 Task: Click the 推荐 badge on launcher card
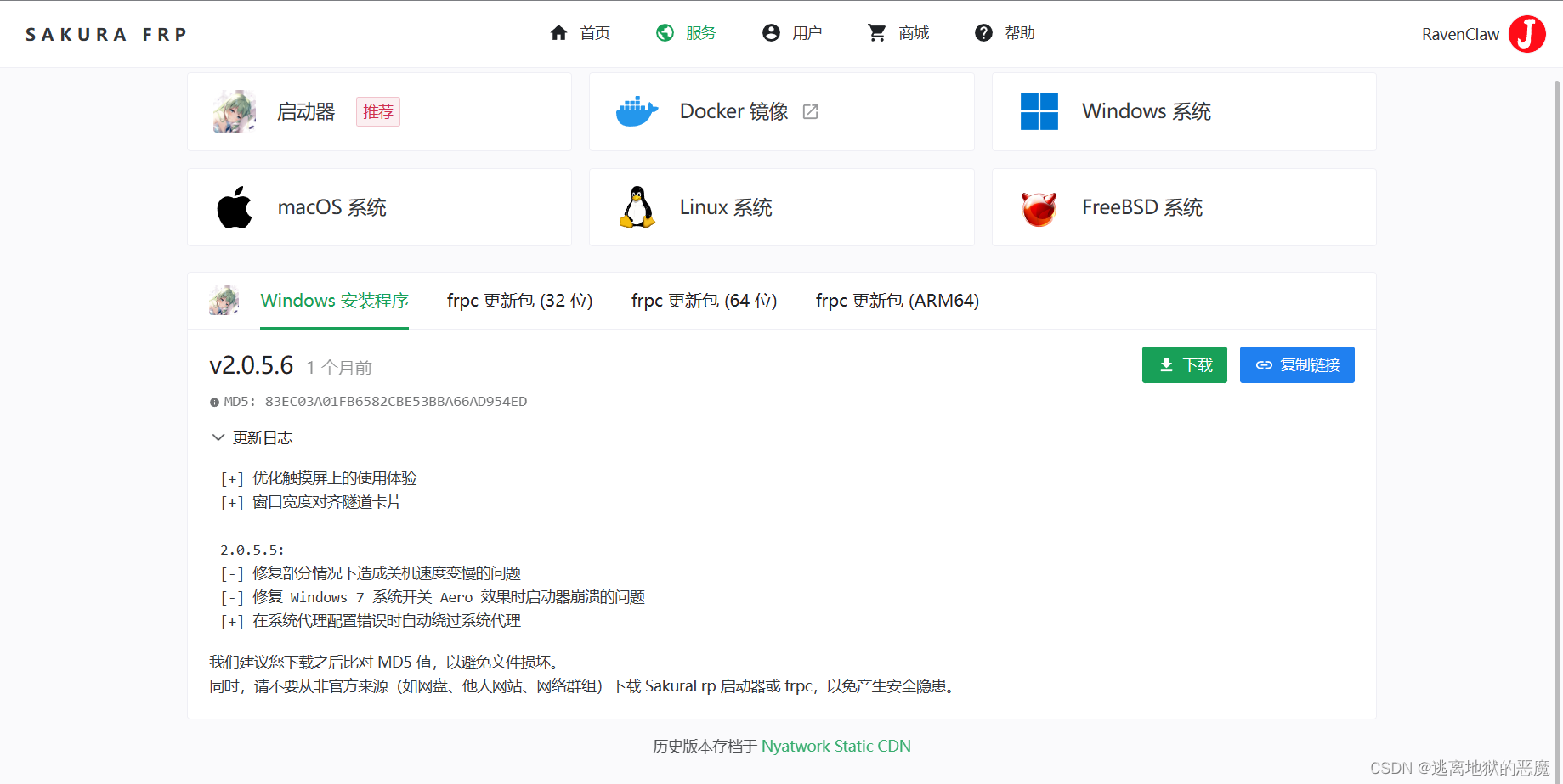pyautogui.click(x=378, y=111)
